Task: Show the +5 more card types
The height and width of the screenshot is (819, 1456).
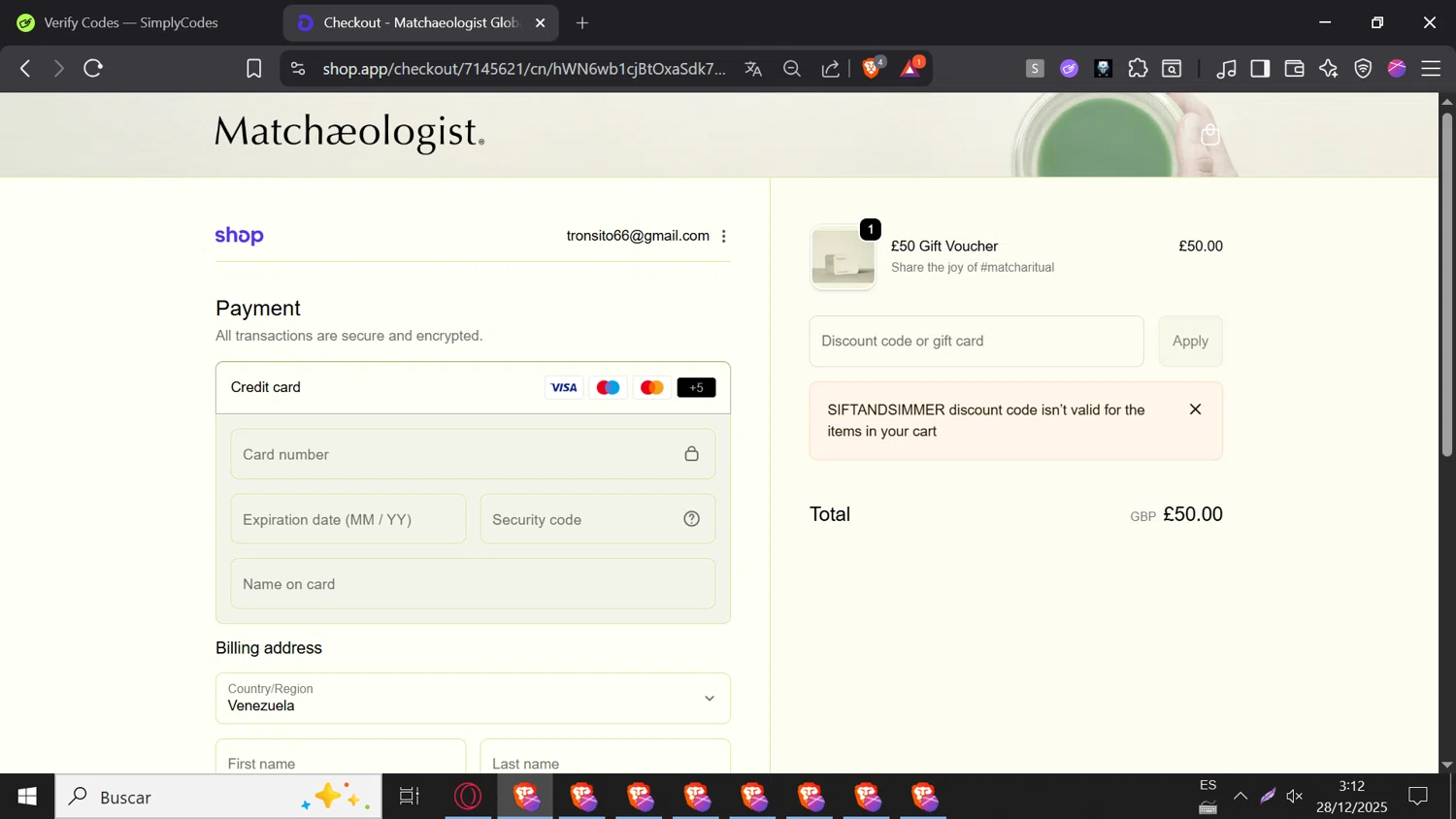Action: 696,387
